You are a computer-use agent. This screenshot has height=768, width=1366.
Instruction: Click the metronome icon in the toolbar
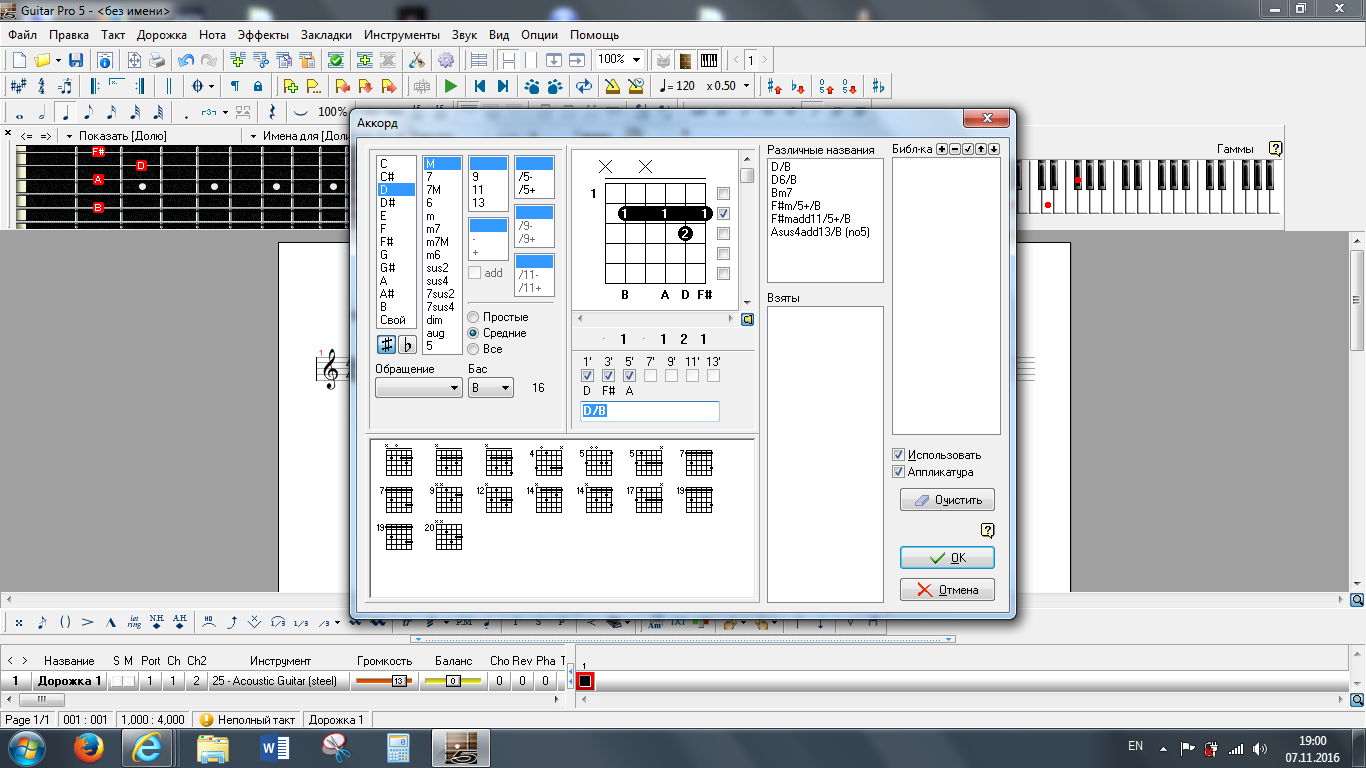pyautogui.click(x=612, y=86)
